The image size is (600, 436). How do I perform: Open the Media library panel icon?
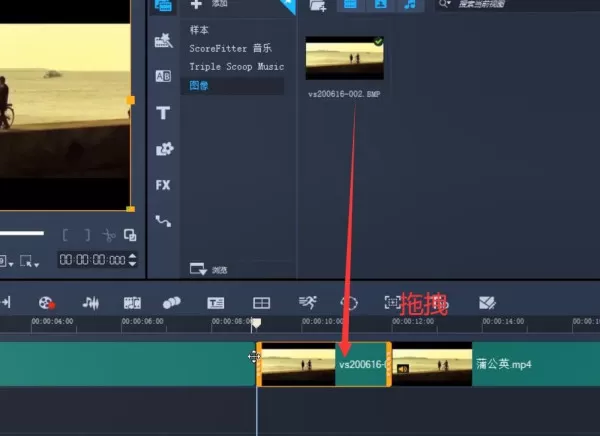163,5
